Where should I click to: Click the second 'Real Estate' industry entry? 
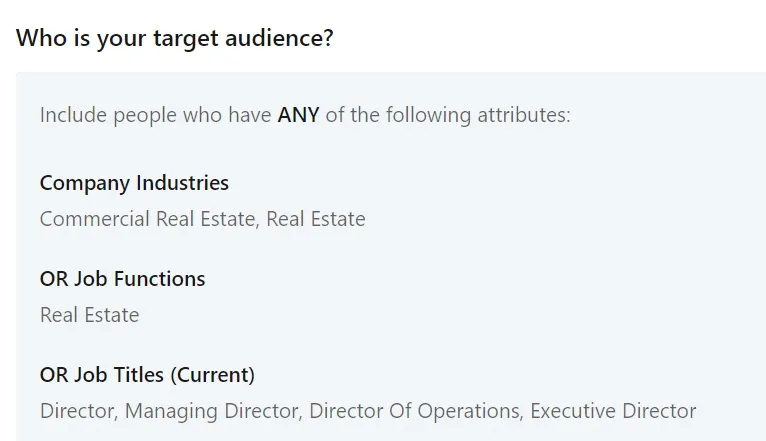coord(316,219)
